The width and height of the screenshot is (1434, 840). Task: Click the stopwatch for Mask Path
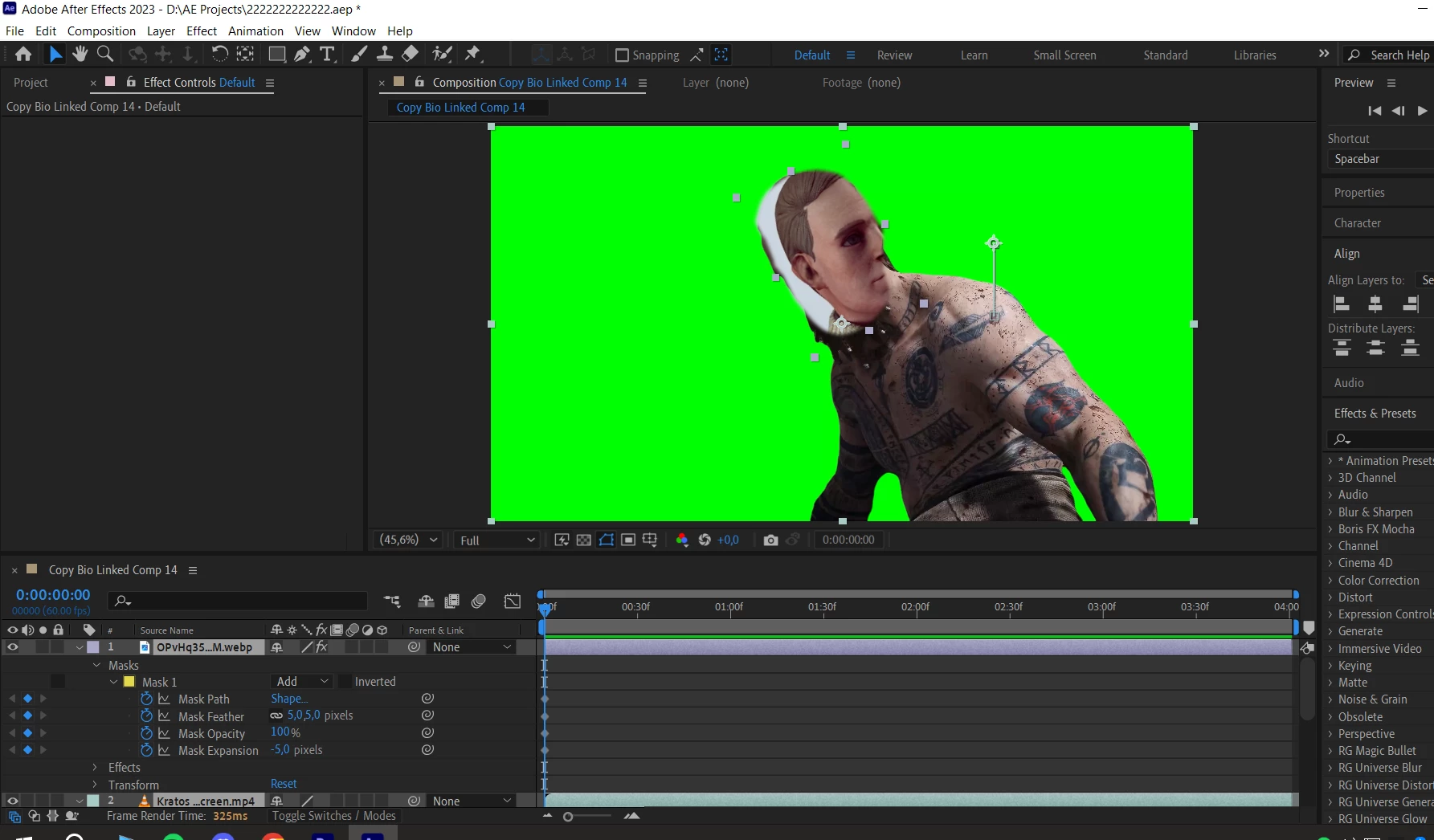coord(146,699)
